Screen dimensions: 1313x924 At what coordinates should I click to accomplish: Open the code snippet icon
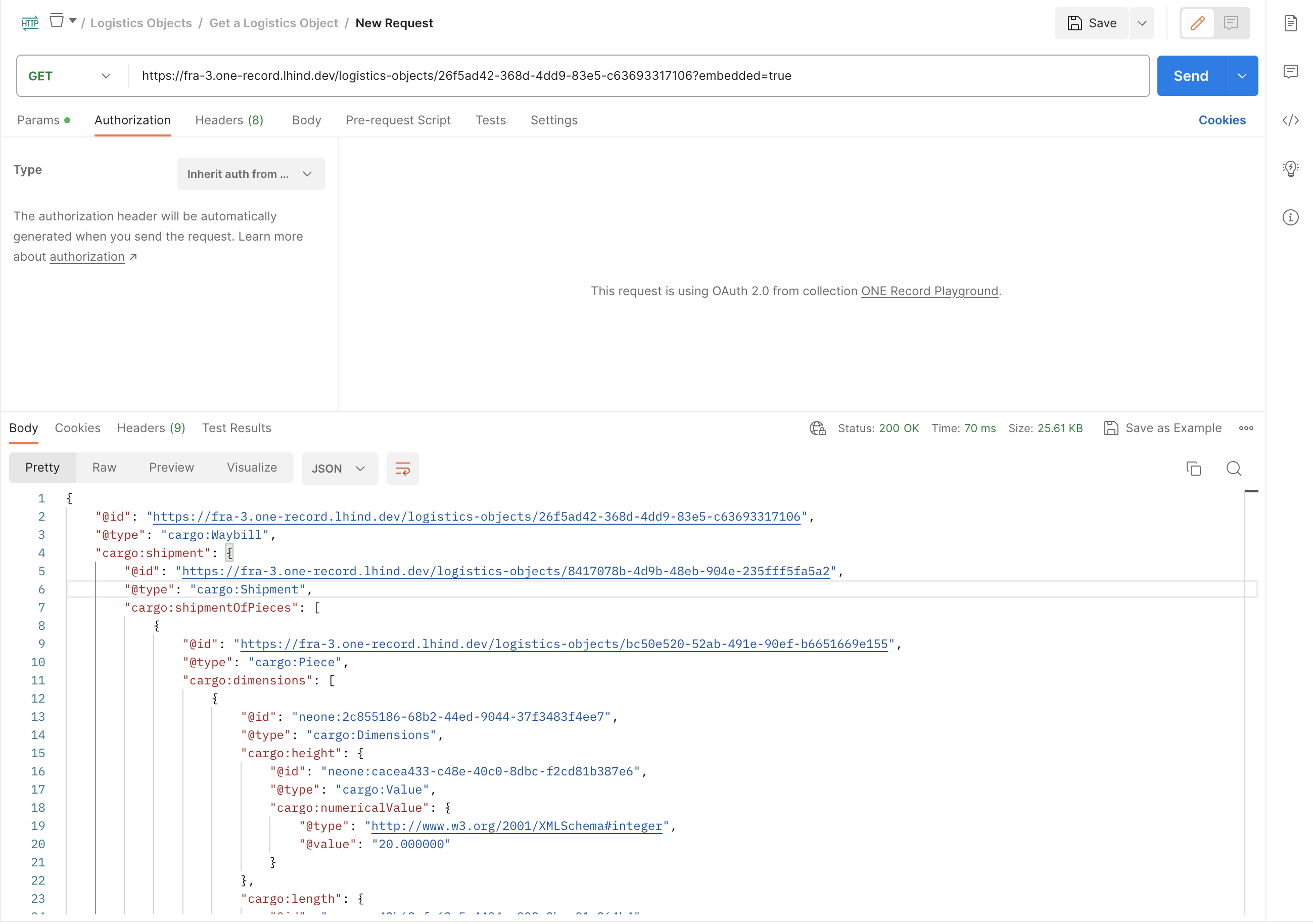coord(1290,120)
